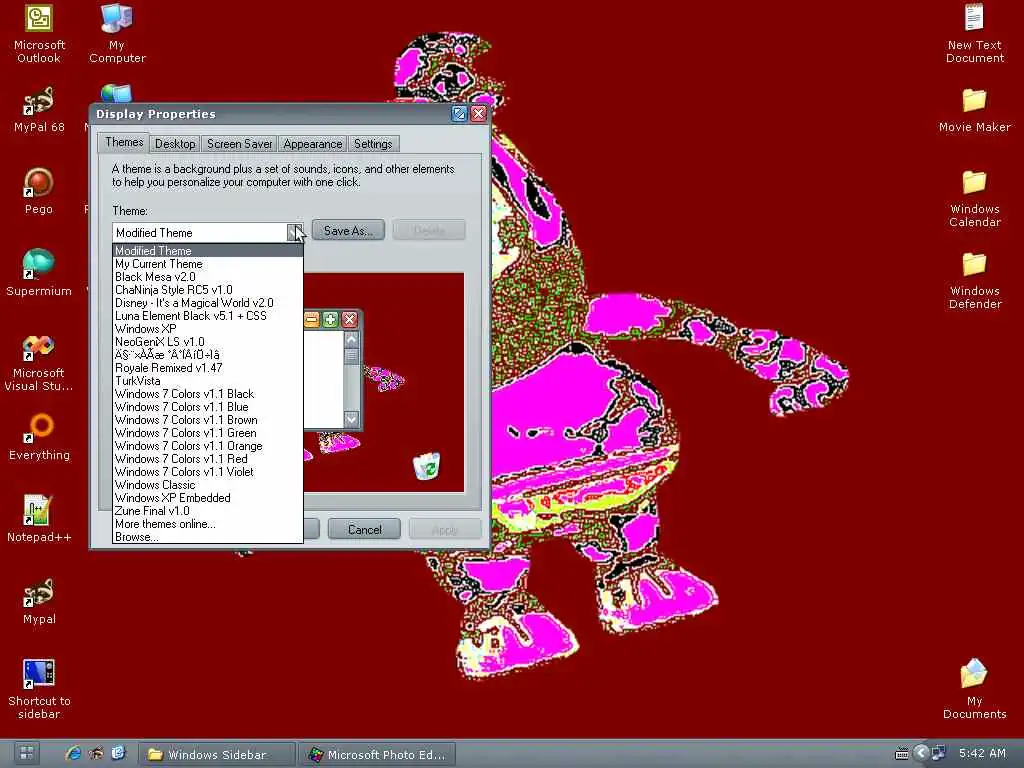Launch Internet Explorer from quick launch
Image resolution: width=1024 pixels, height=768 pixels.
(73, 754)
